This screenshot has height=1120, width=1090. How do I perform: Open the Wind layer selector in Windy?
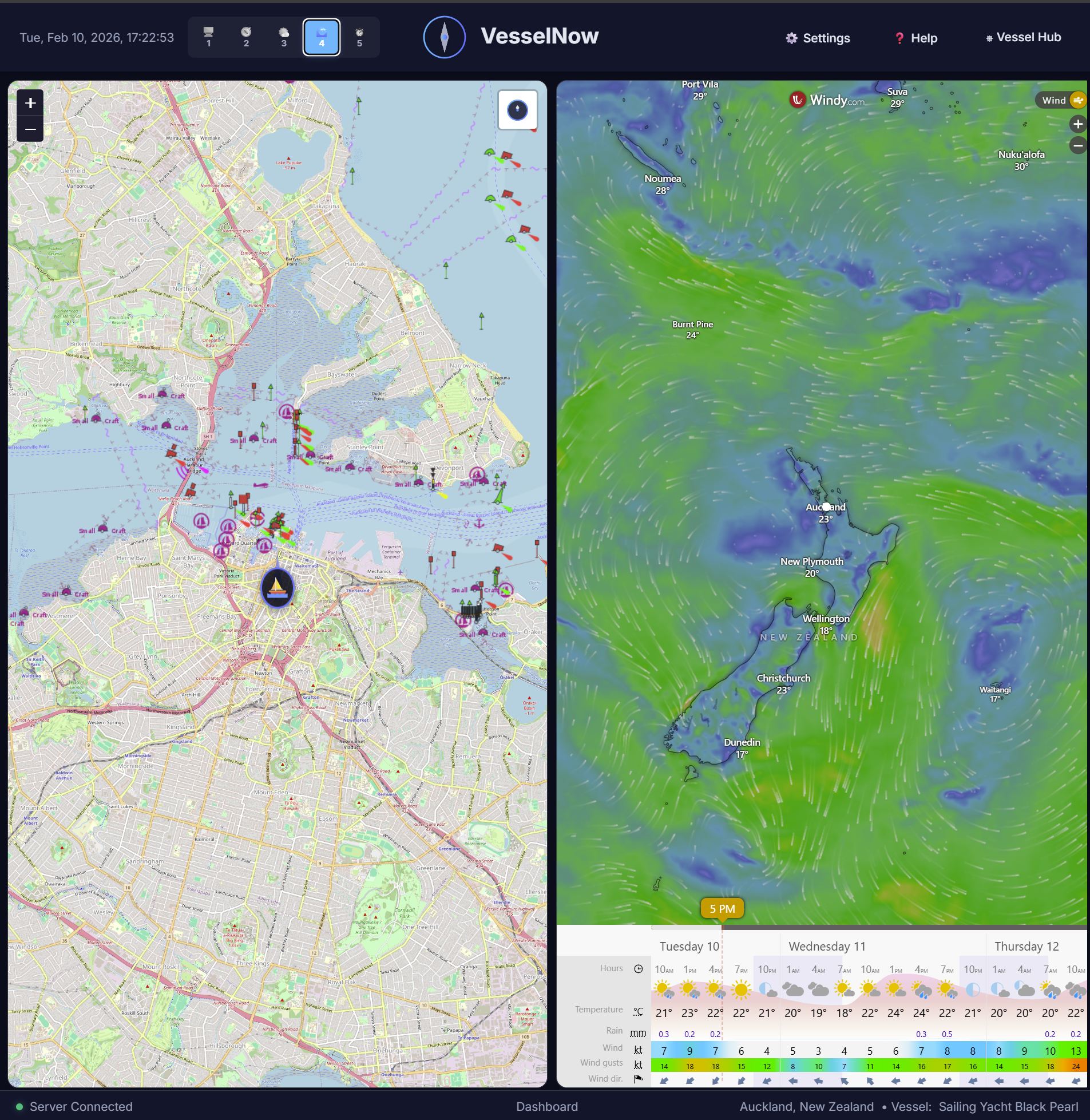pyautogui.click(x=1061, y=100)
